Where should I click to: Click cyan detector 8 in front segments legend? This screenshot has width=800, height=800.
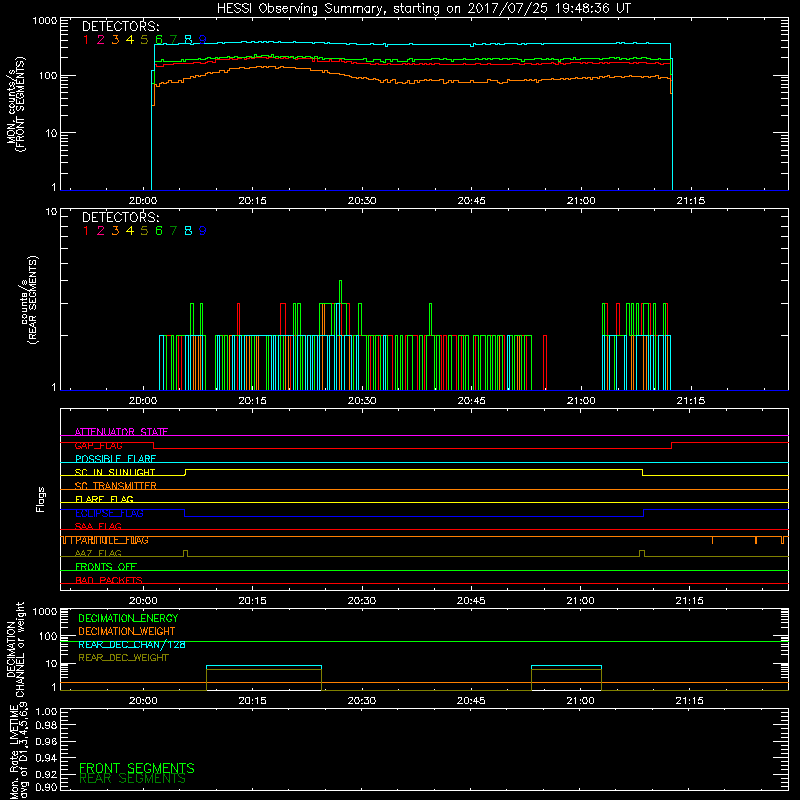tap(188, 40)
